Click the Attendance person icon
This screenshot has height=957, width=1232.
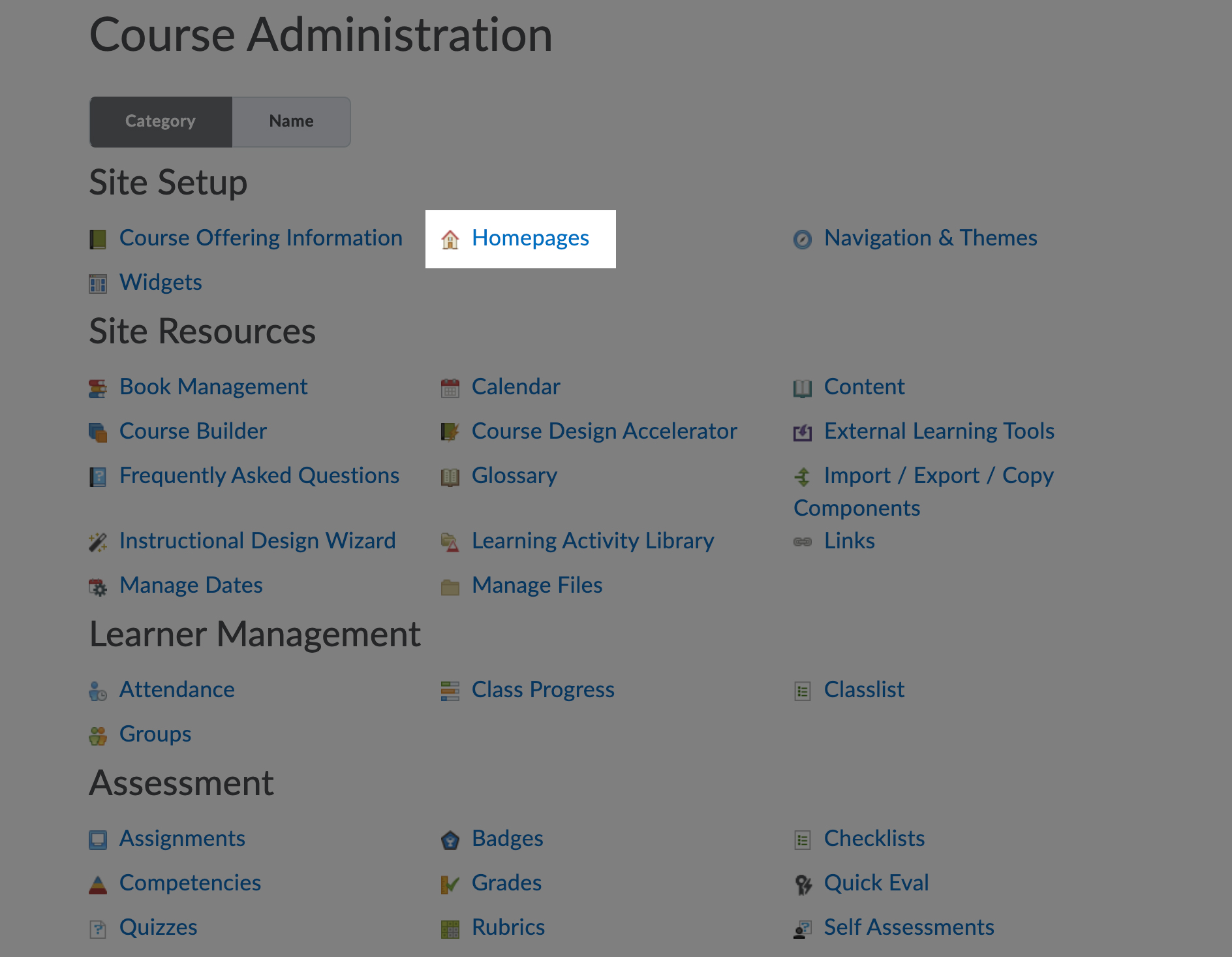click(98, 691)
